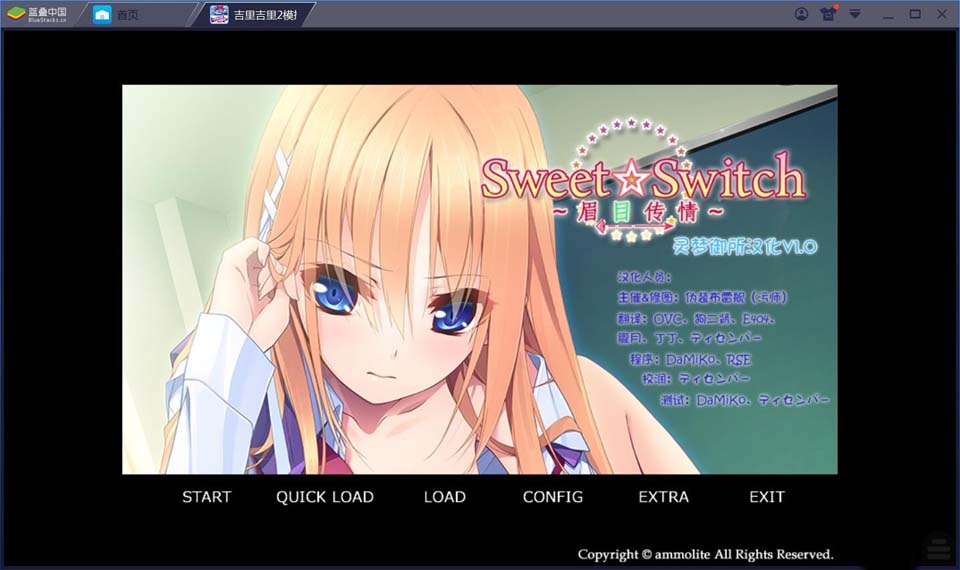Click the home icon in 首页 tab
The height and width of the screenshot is (570, 960).
point(102,14)
